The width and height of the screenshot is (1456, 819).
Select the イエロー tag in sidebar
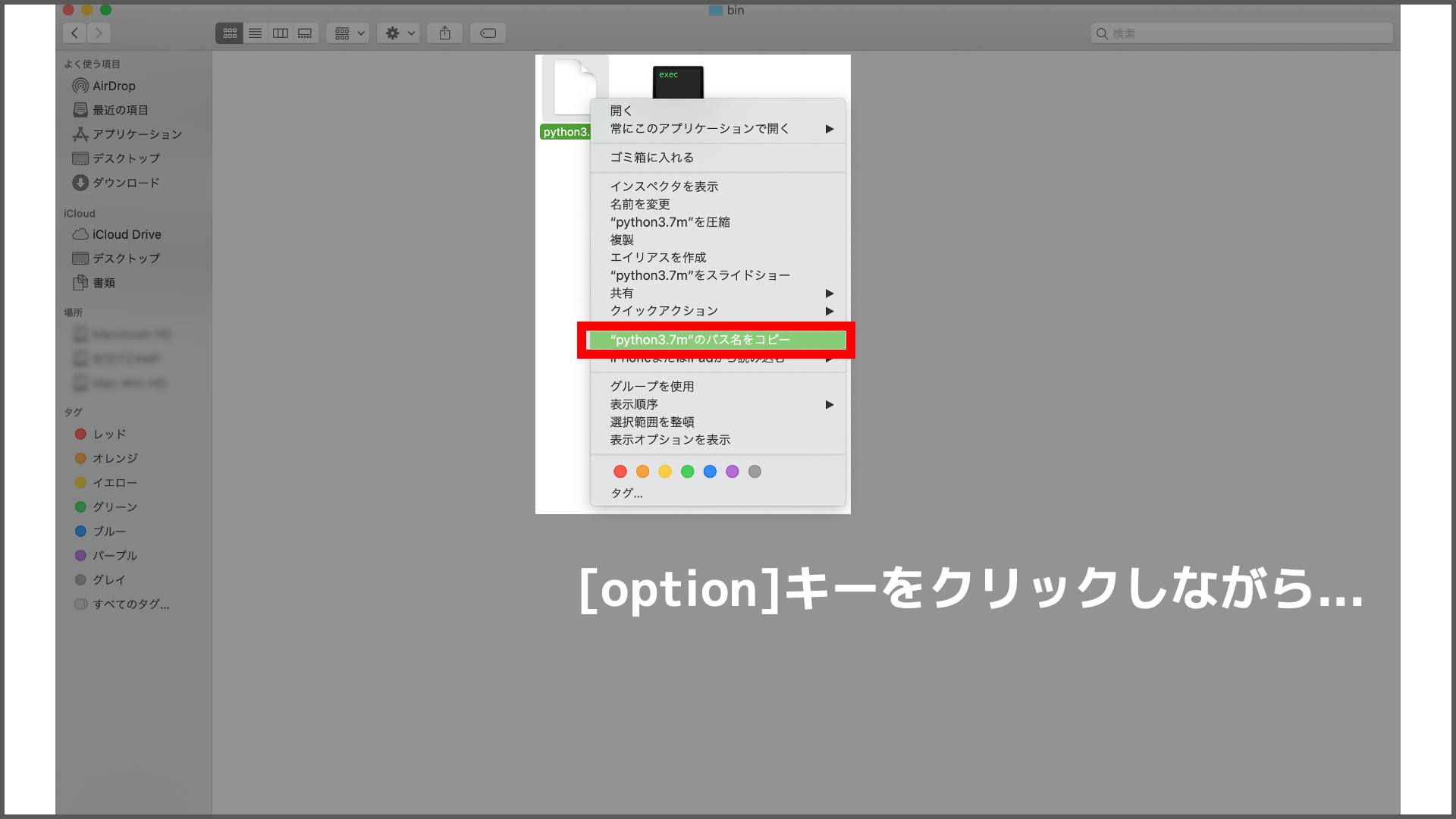coord(106,482)
